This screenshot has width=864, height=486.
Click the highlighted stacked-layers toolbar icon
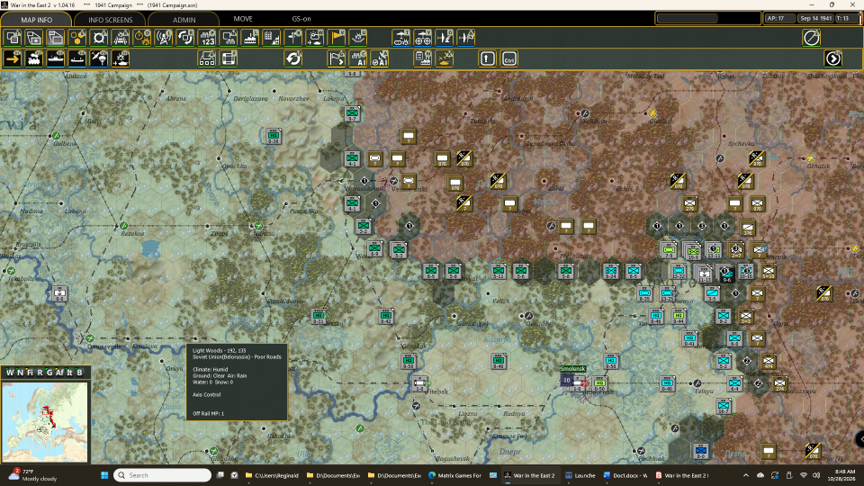[x=56, y=38]
